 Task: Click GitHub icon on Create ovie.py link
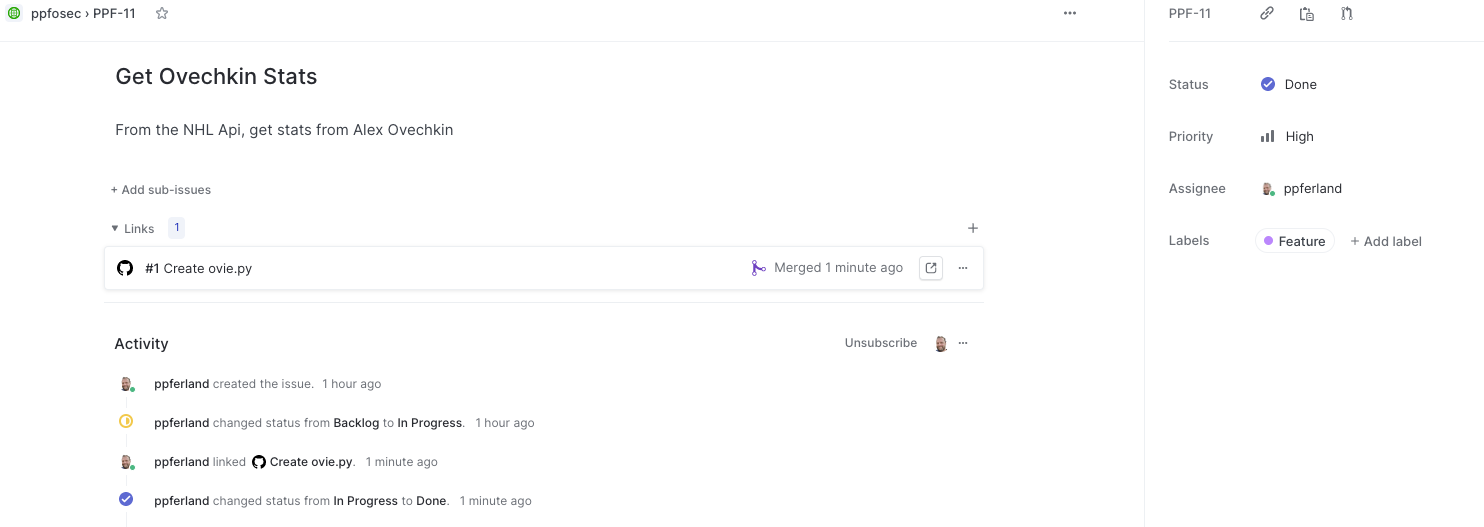(125, 268)
